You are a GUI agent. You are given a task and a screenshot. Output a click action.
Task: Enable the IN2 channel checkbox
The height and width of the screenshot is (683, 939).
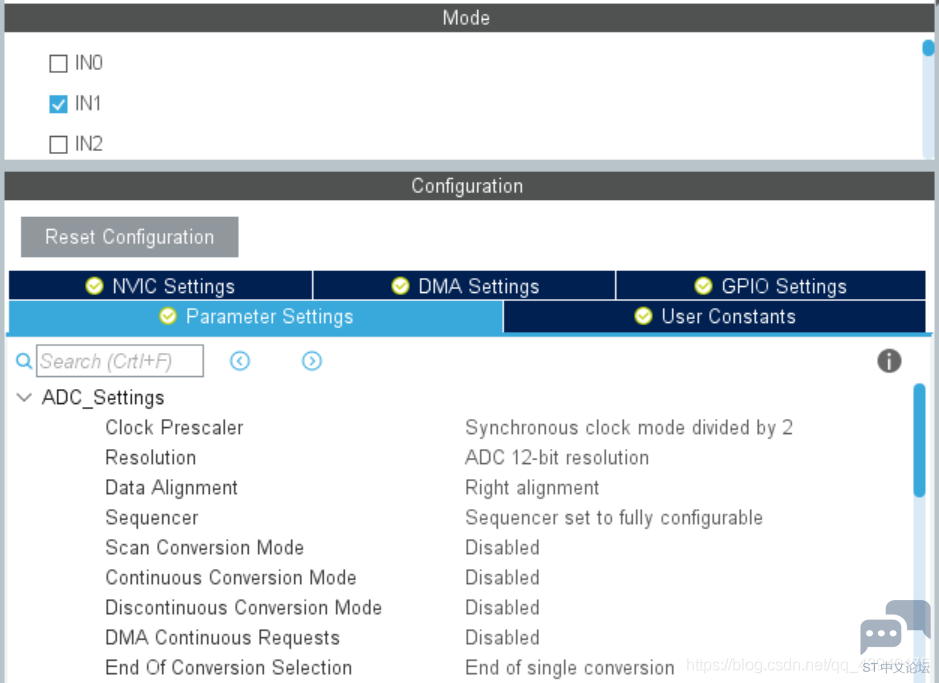pyautogui.click(x=58, y=144)
